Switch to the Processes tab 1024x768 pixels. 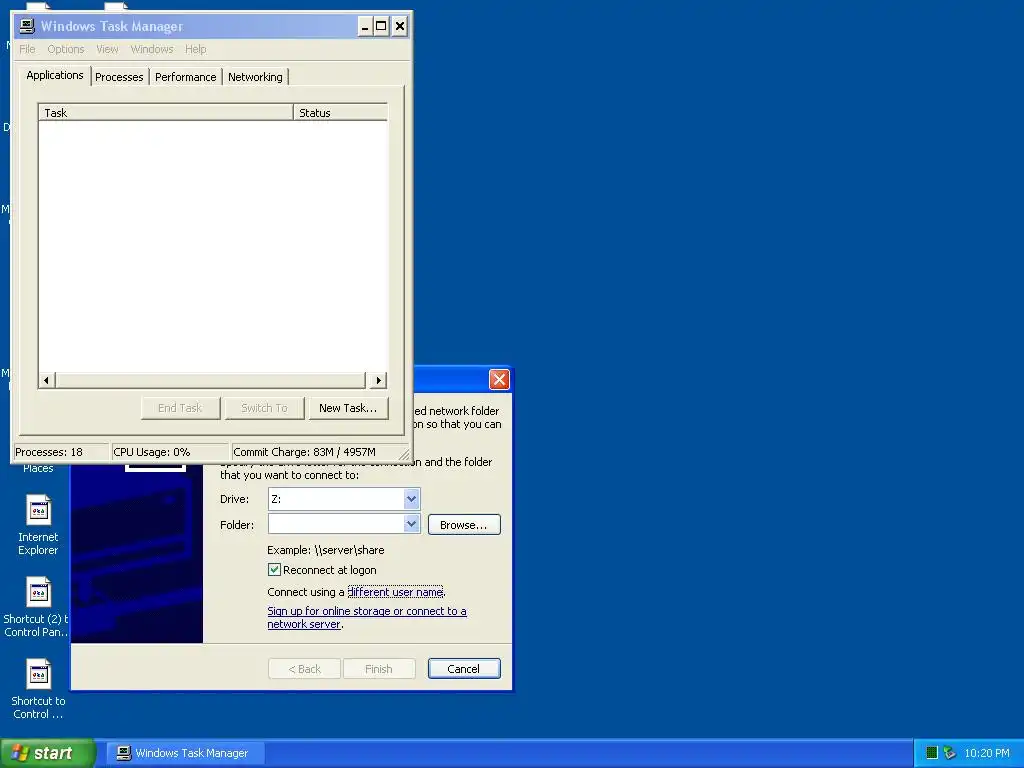point(119,77)
